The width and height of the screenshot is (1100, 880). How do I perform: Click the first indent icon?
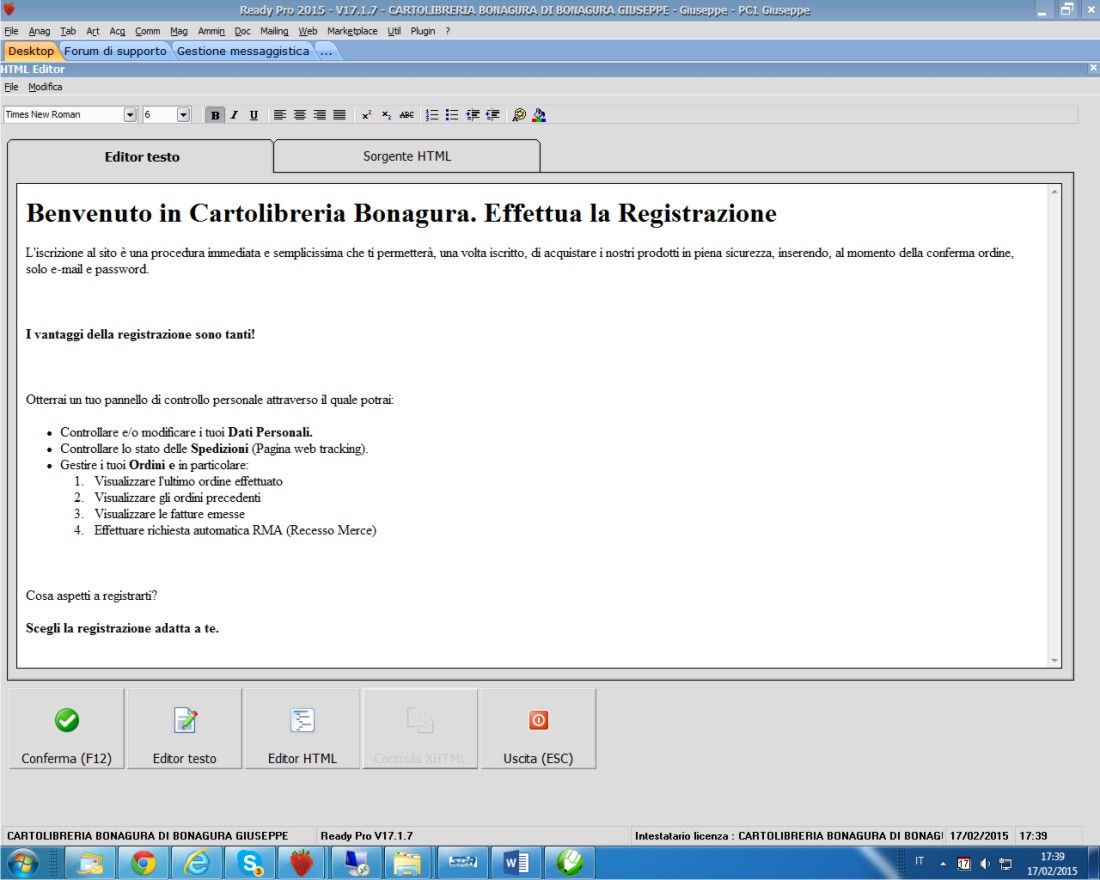pyautogui.click(x=473, y=115)
